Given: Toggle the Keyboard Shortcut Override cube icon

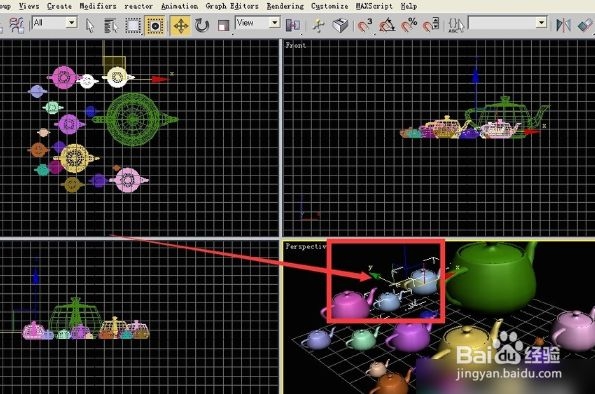Looking at the screenshot, I should click(340, 26).
